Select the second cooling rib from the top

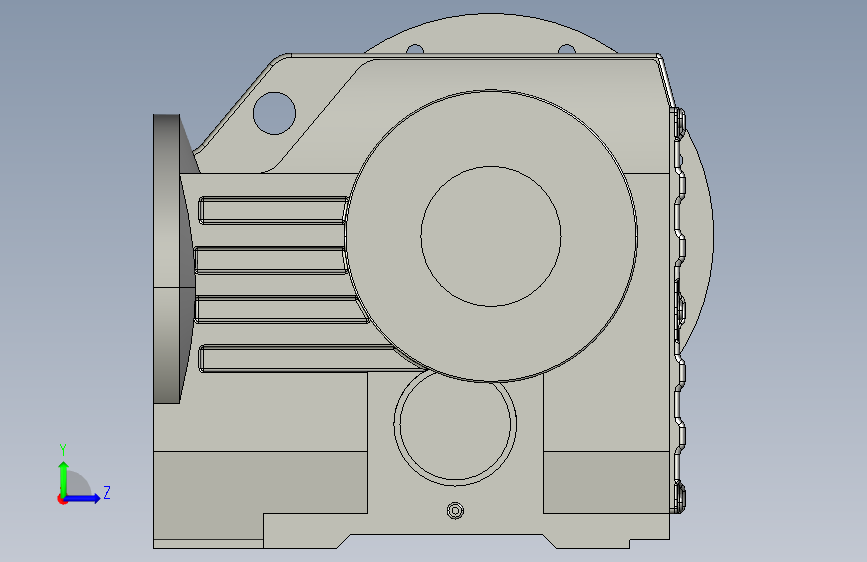[x=271, y=260]
